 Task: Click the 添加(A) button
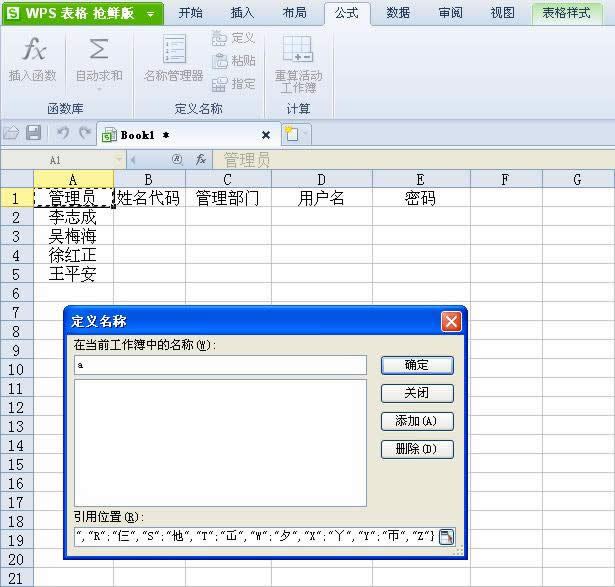417,421
